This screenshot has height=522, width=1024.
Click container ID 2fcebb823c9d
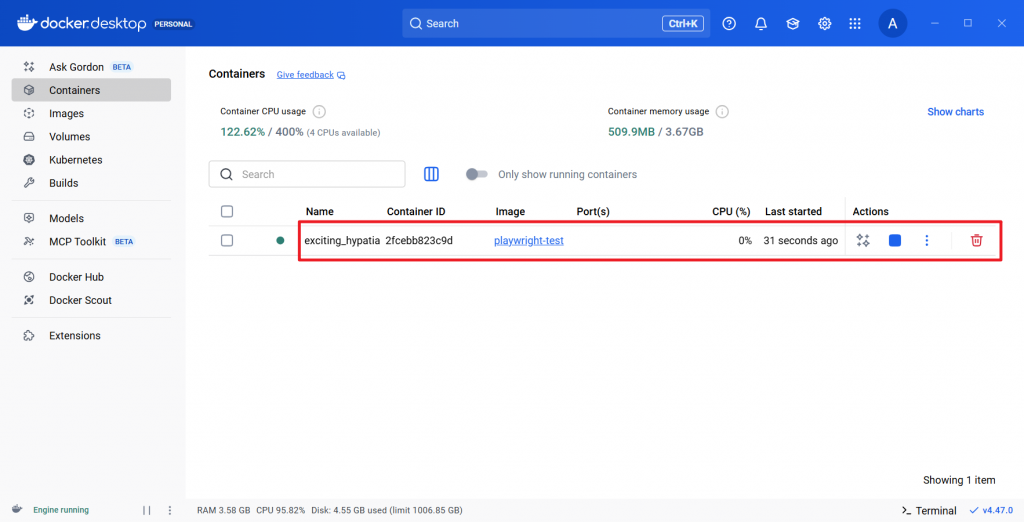coord(419,240)
